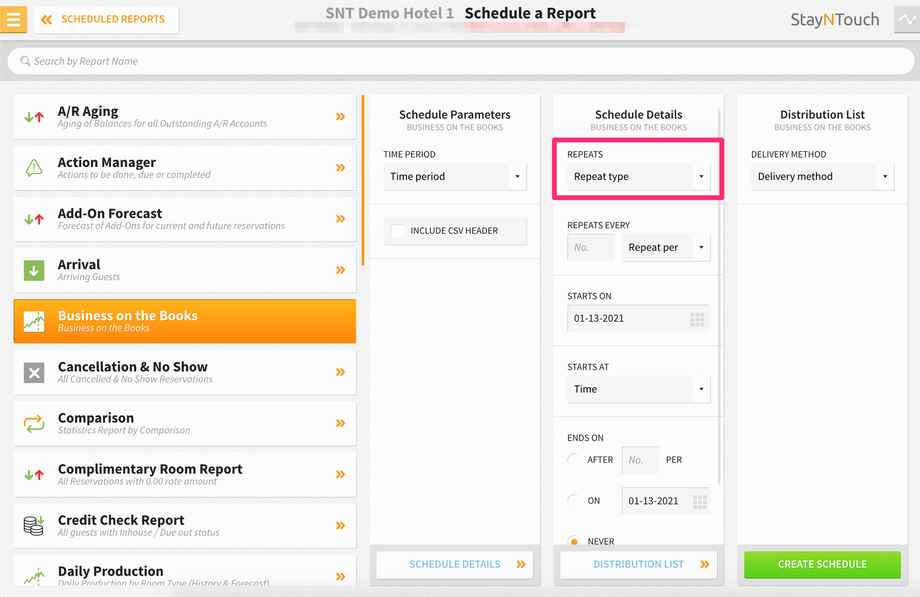Select the Add-On Forecast report
The height and width of the screenshot is (597, 920).
coord(185,219)
